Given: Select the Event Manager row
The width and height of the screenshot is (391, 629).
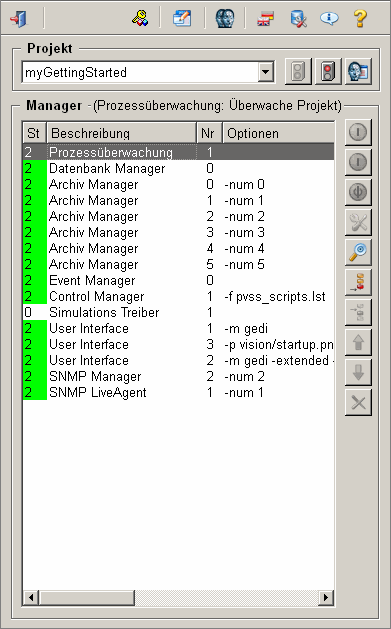Looking at the screenshot, I should pyautogui.click(x=178, y=280).
